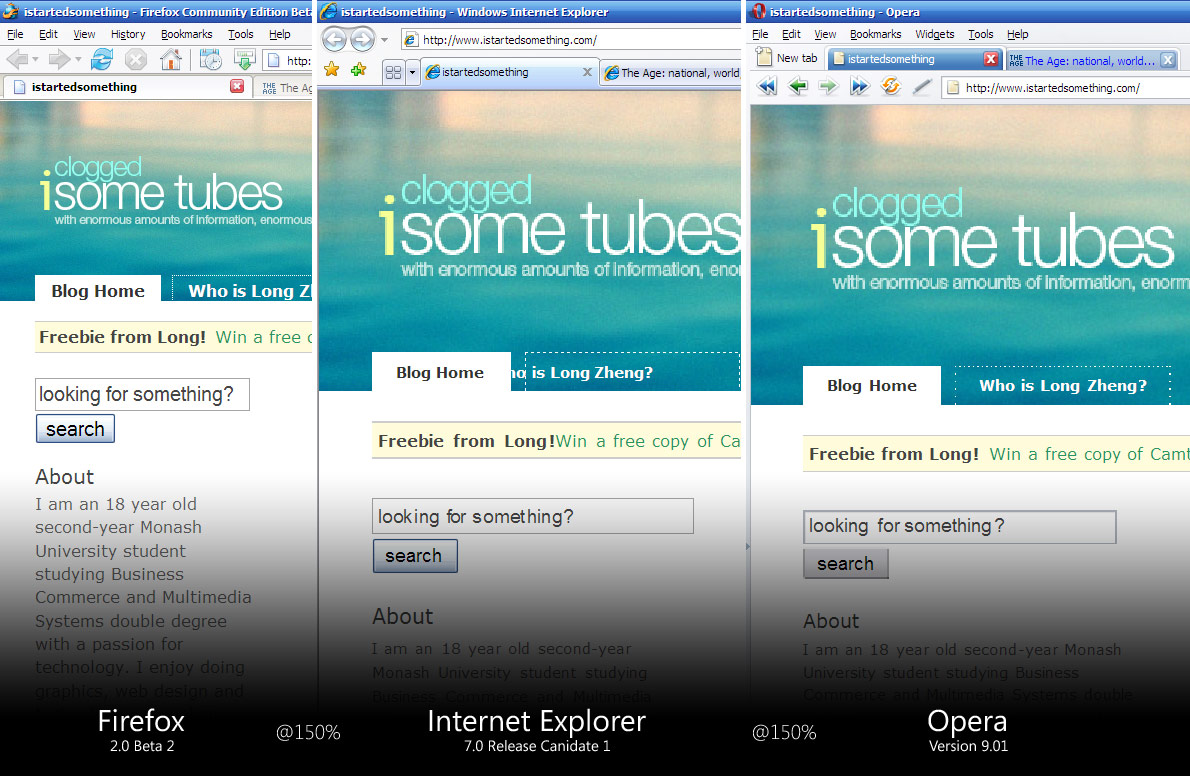Click the search button in the Opera page
1190x776 pixels.
coord(845,564)
